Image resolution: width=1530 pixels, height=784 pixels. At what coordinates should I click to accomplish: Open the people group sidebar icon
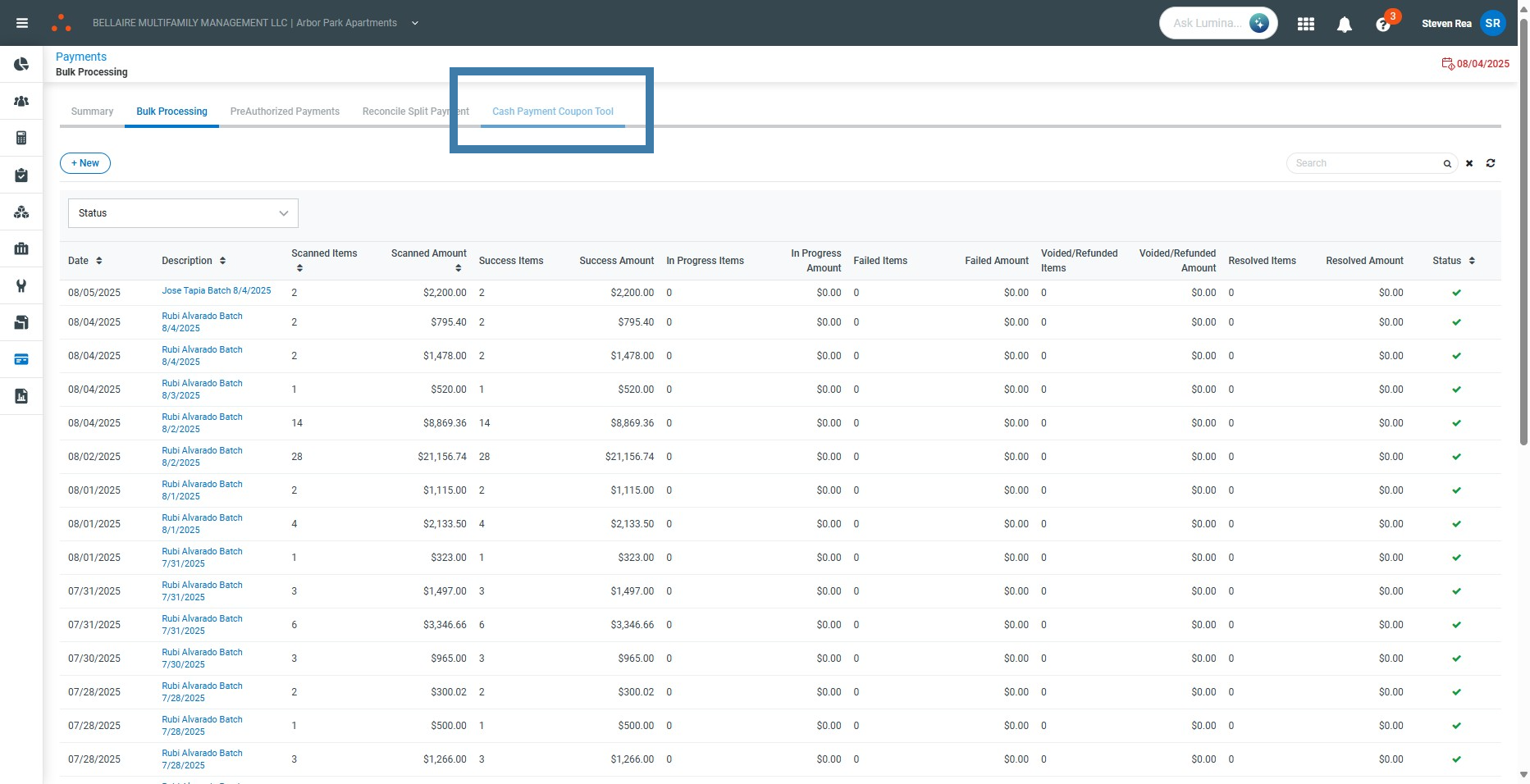click(x=21, y=101)
